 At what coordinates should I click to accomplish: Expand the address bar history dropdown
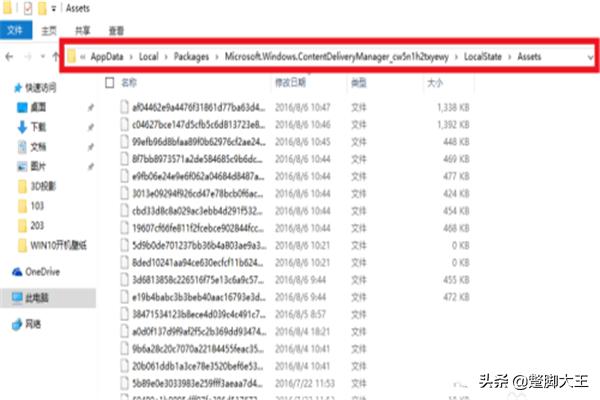[590, 57]
